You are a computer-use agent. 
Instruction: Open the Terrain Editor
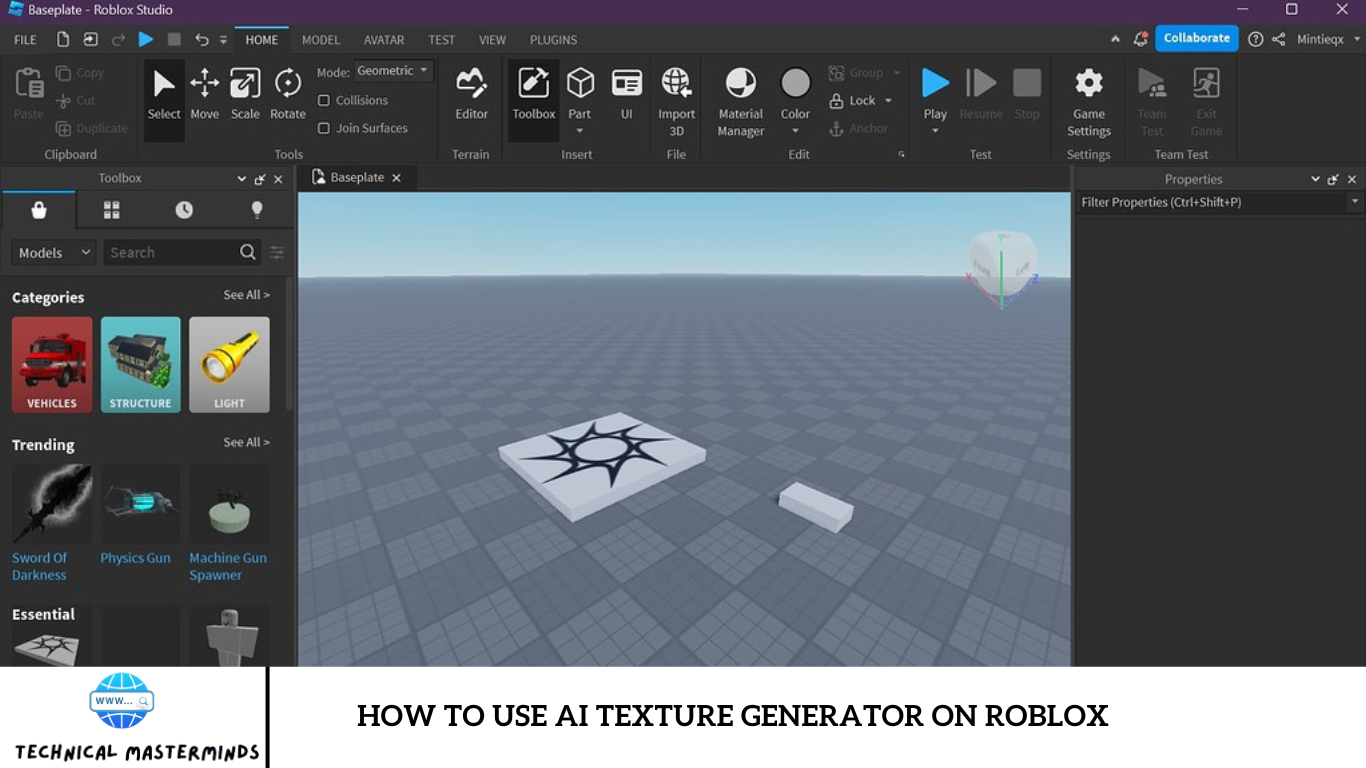coord(471,95)
